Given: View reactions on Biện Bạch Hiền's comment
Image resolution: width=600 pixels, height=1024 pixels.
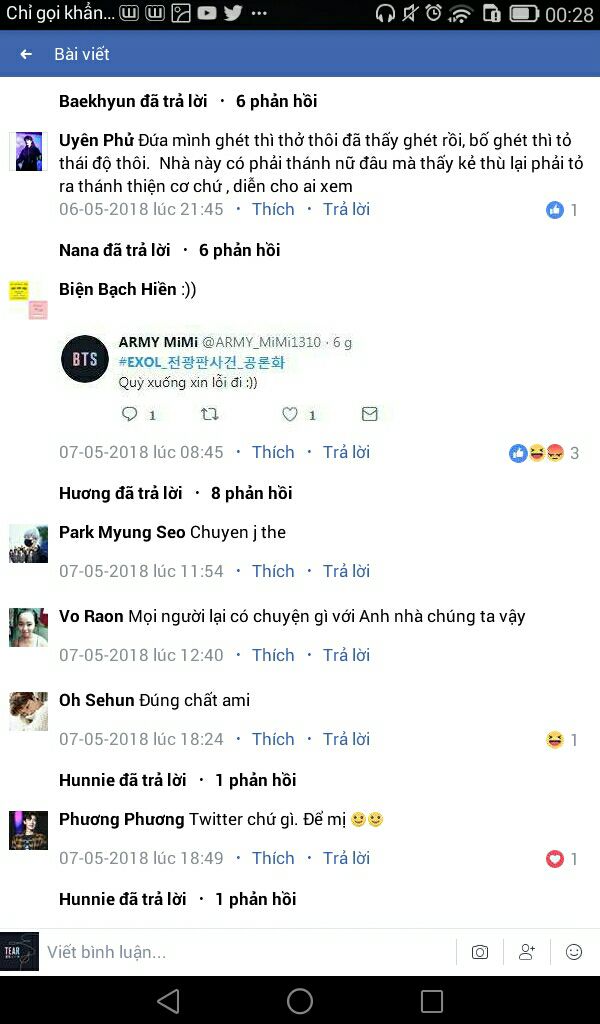Looking at the screenshot, I should [544, 453].
